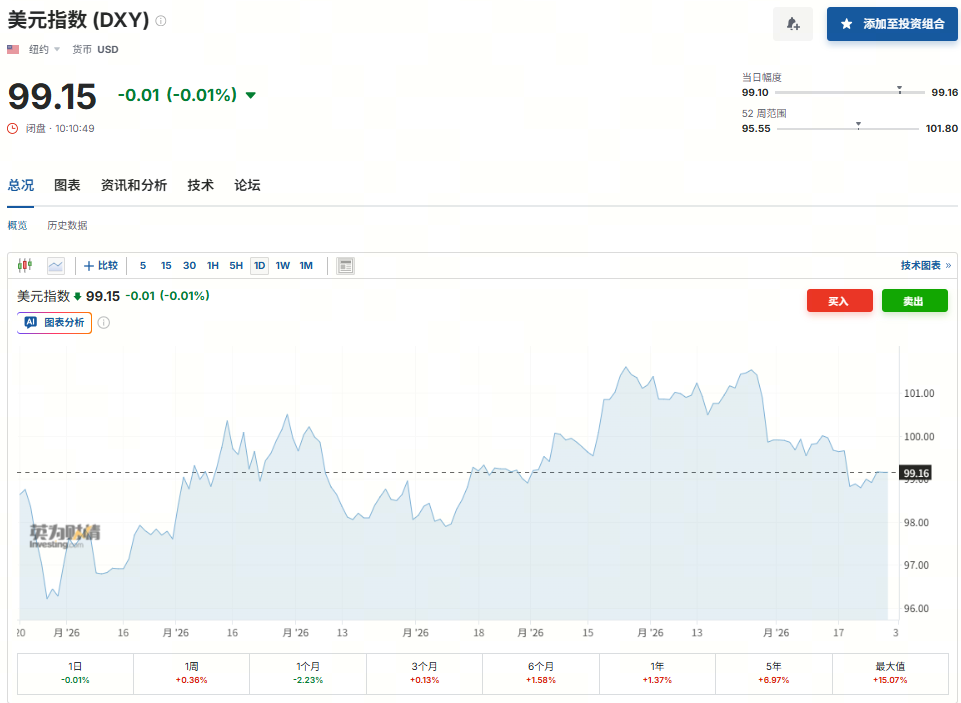Click the 52 周范围 range slider marker
The image size is (961, 703).
click(x=858, y=126)
